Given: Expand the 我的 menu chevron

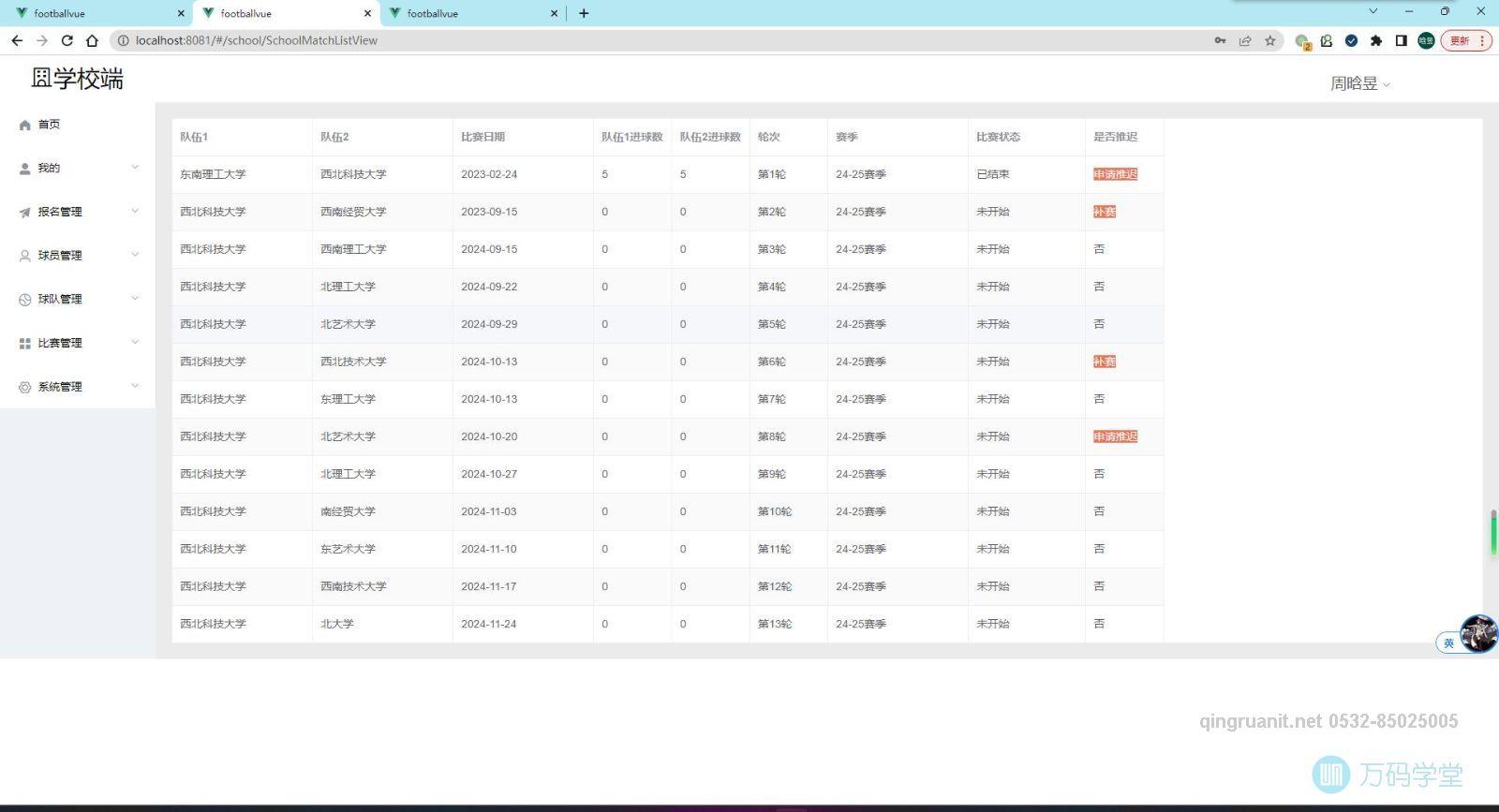Looking at the screenshot, I should pyautogui.click(x=135, y=168).
